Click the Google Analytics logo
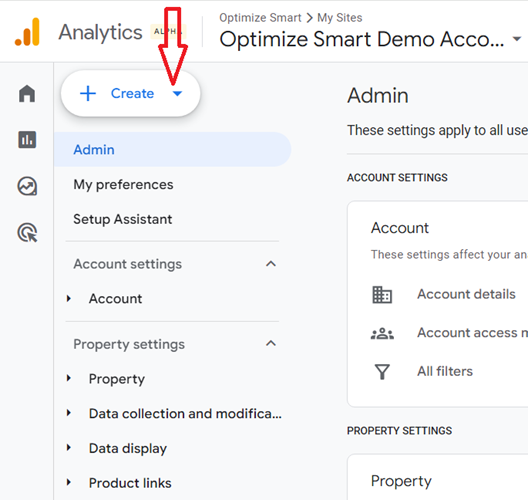 coord(27,32)
